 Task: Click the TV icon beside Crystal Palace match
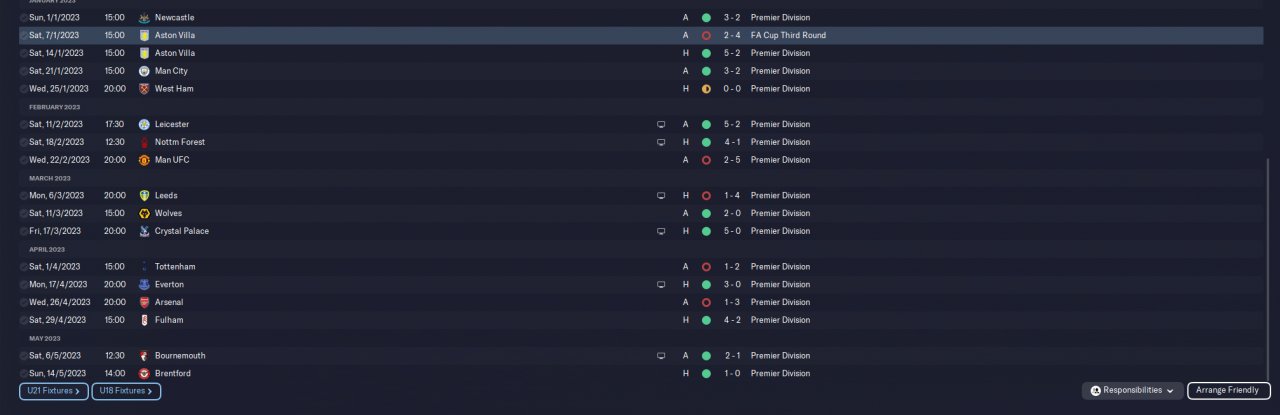pos(660,231)
